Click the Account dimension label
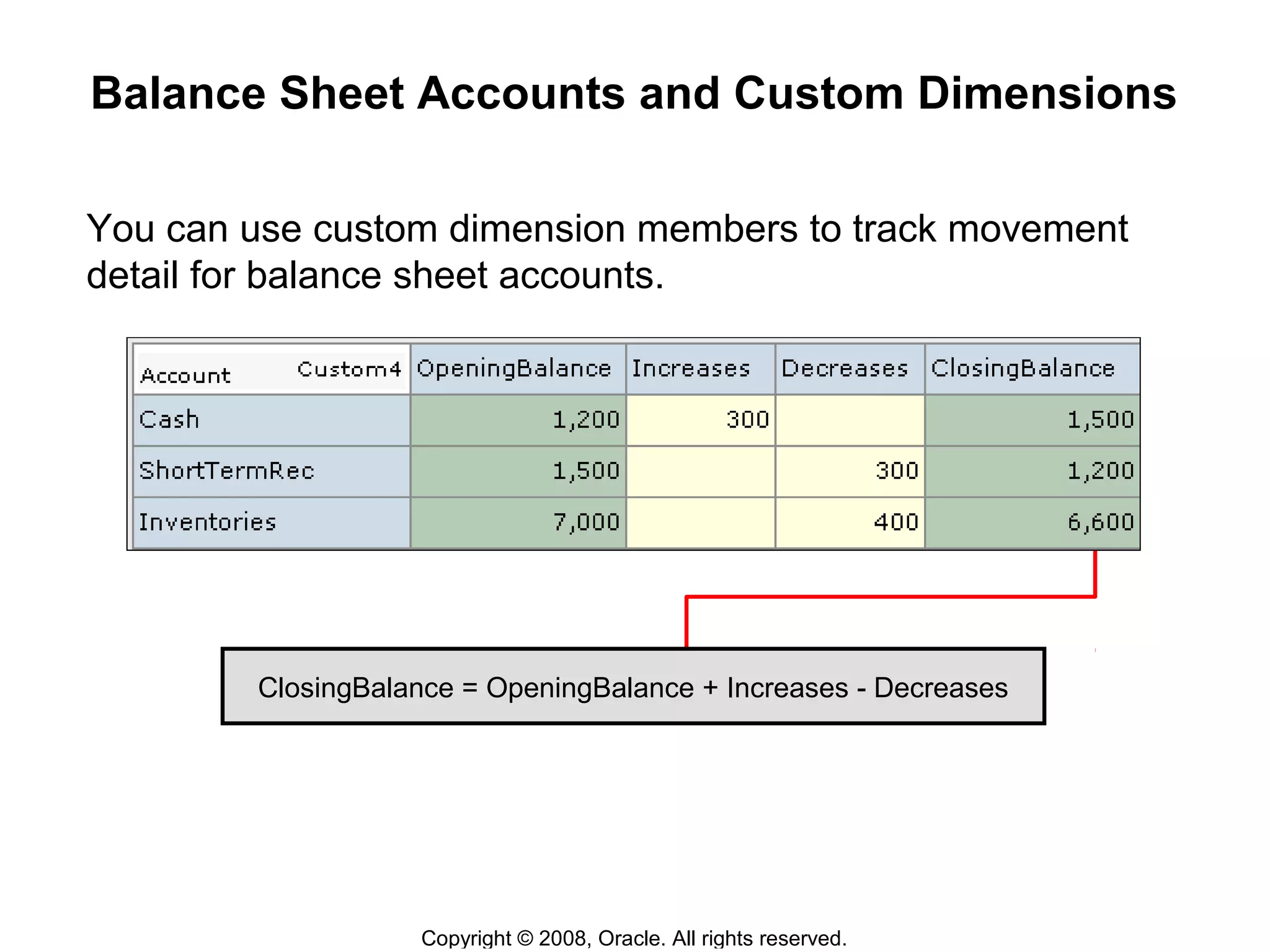This screenshot has width=1270, height=952. pyautogui.click(x=185, y=376)
